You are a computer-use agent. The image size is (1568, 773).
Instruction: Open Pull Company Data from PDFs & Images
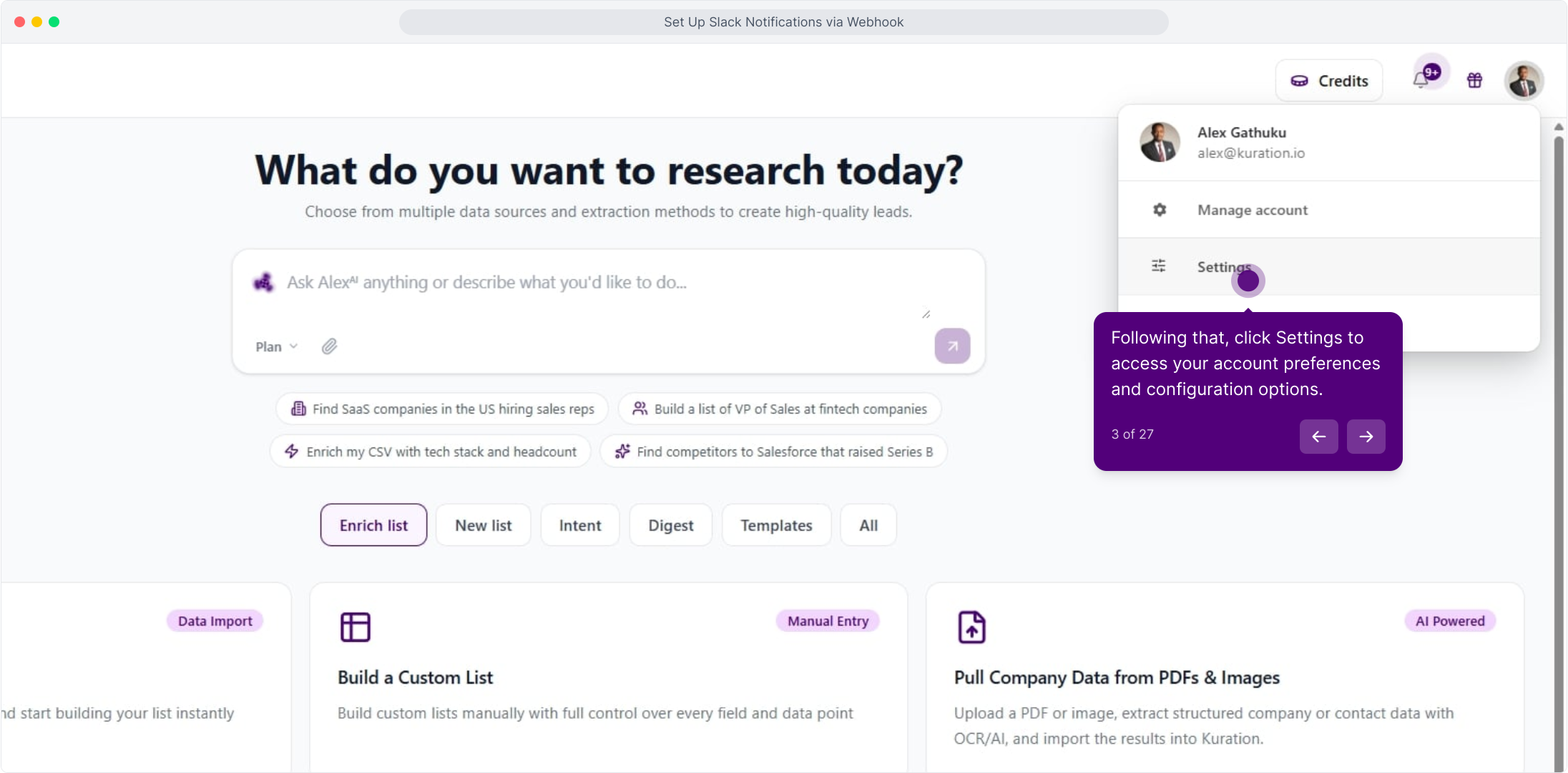[1117, 677]
